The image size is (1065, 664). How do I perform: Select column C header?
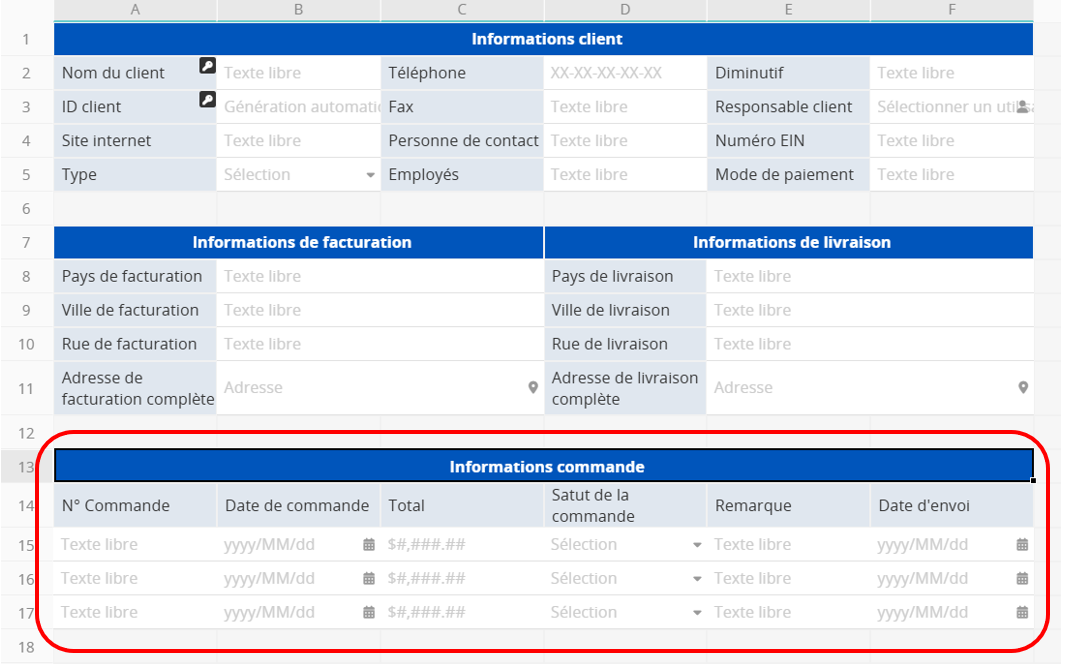pyautogui.click(x=462, y=10)
